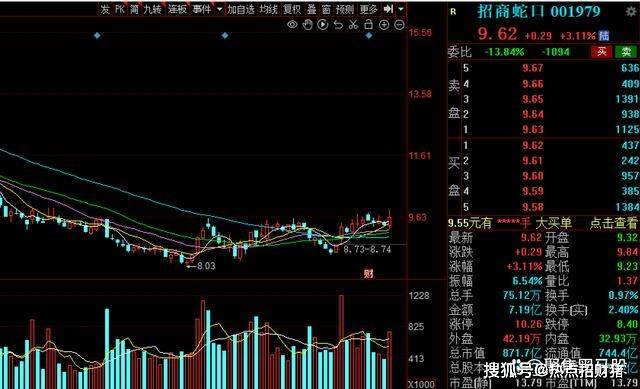Click the 发 toolbar button
The height and width of the screenshot is (389, 640).
(x=105, y=9)
